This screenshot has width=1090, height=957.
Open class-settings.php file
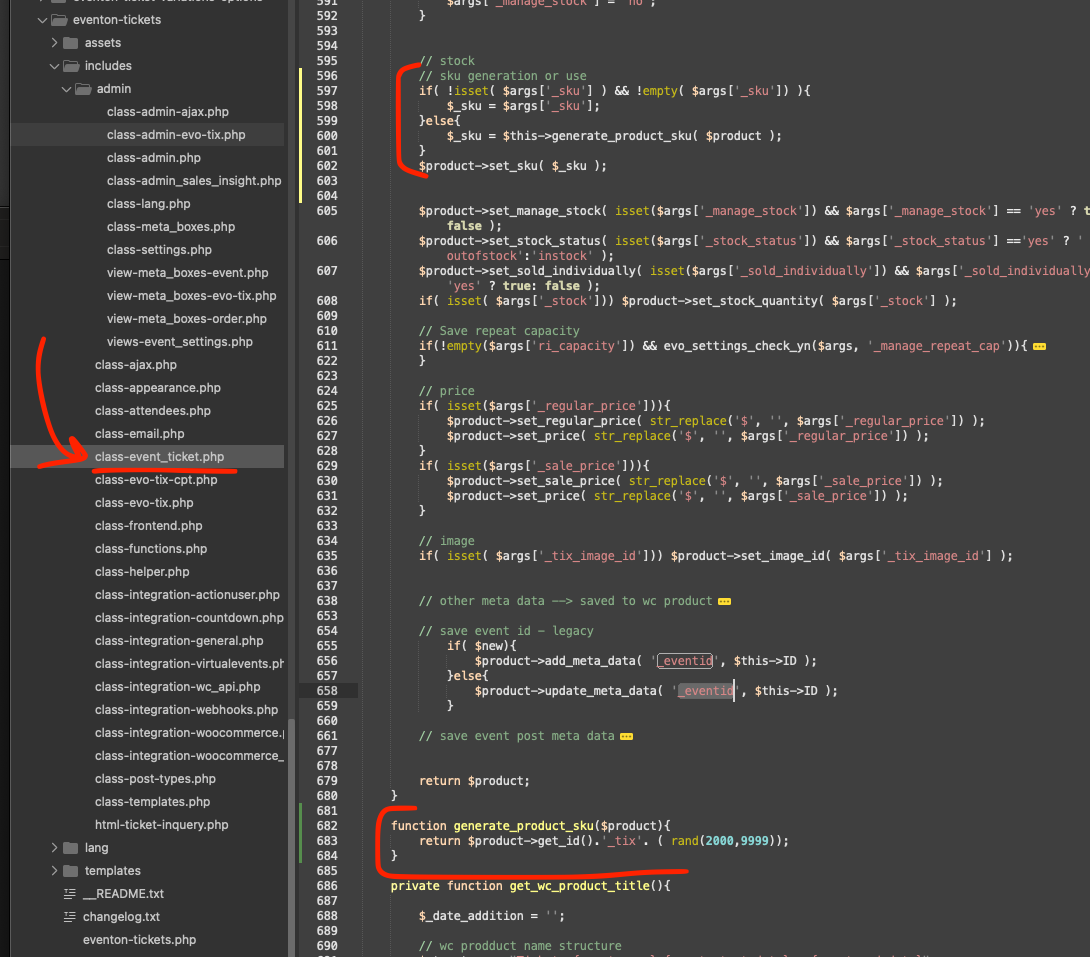(159, 250)
